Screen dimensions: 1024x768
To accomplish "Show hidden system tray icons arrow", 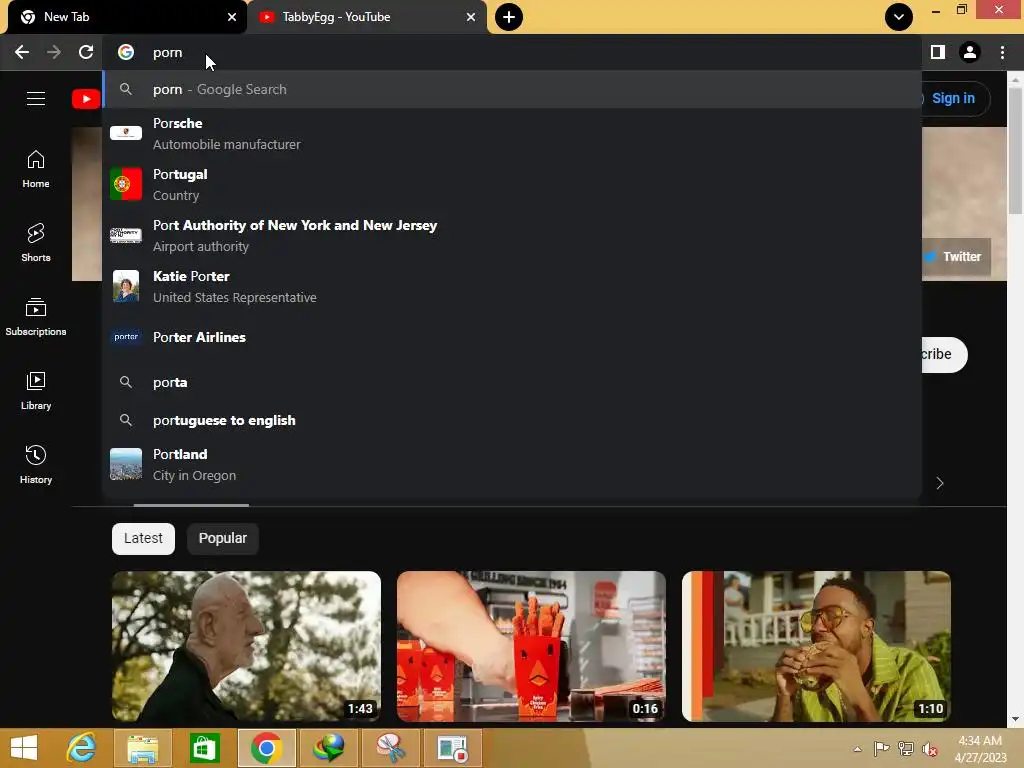I will click(857, 749).
